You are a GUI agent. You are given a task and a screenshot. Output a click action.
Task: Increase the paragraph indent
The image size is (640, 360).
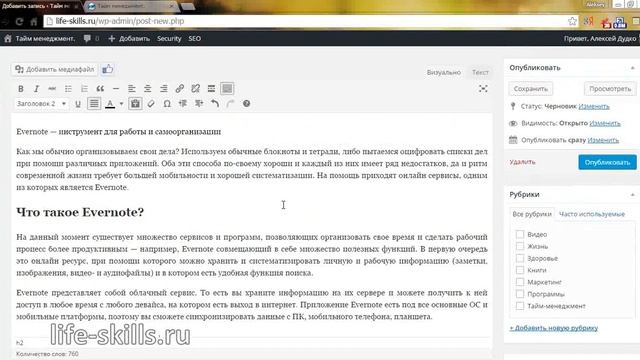tap(199, 104)
